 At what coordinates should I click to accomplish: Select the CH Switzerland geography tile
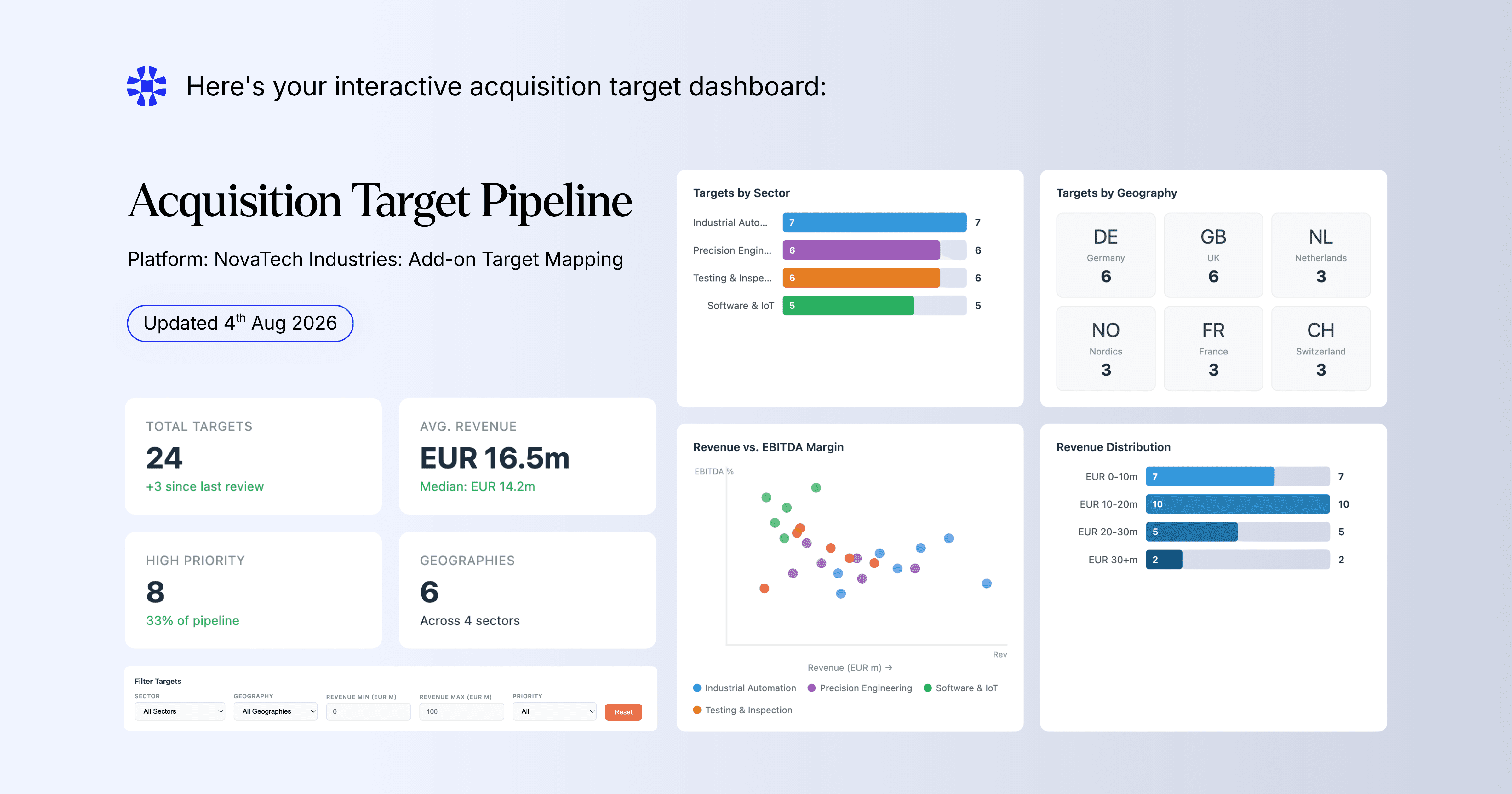pyautogui.click(x=1321, y=348)
